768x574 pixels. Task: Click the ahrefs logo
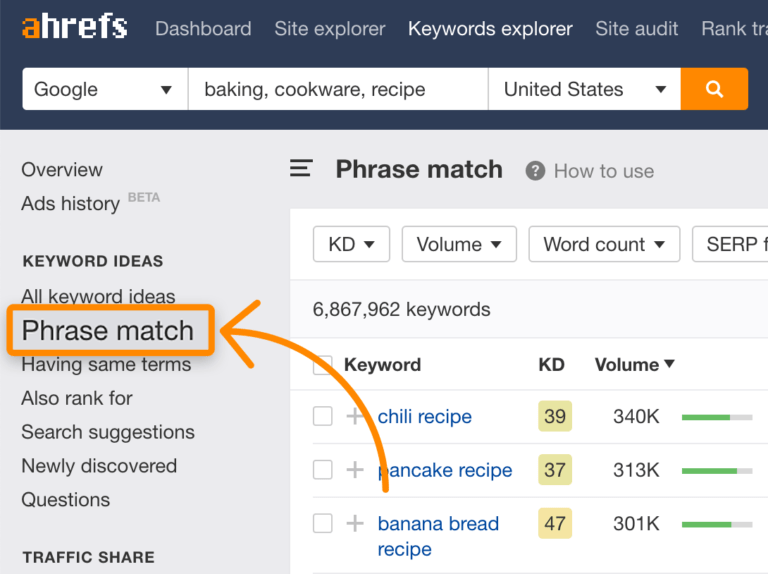(75, 27)
